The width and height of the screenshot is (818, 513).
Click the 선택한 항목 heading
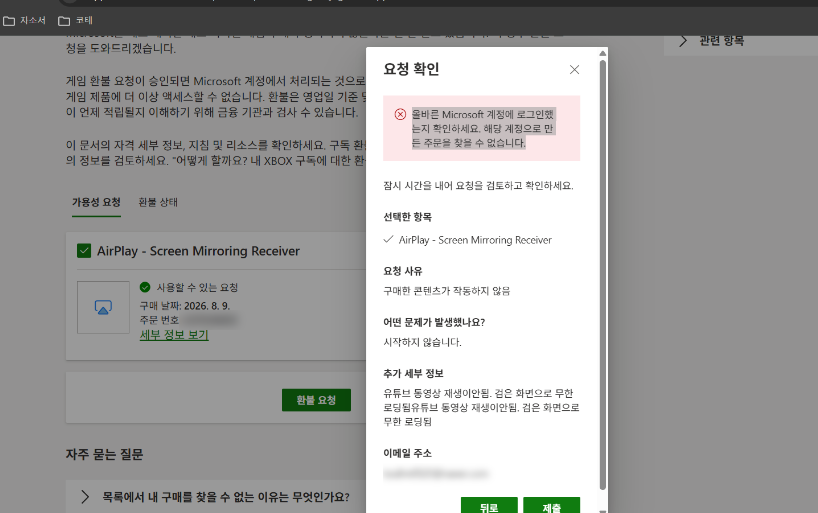407,217
